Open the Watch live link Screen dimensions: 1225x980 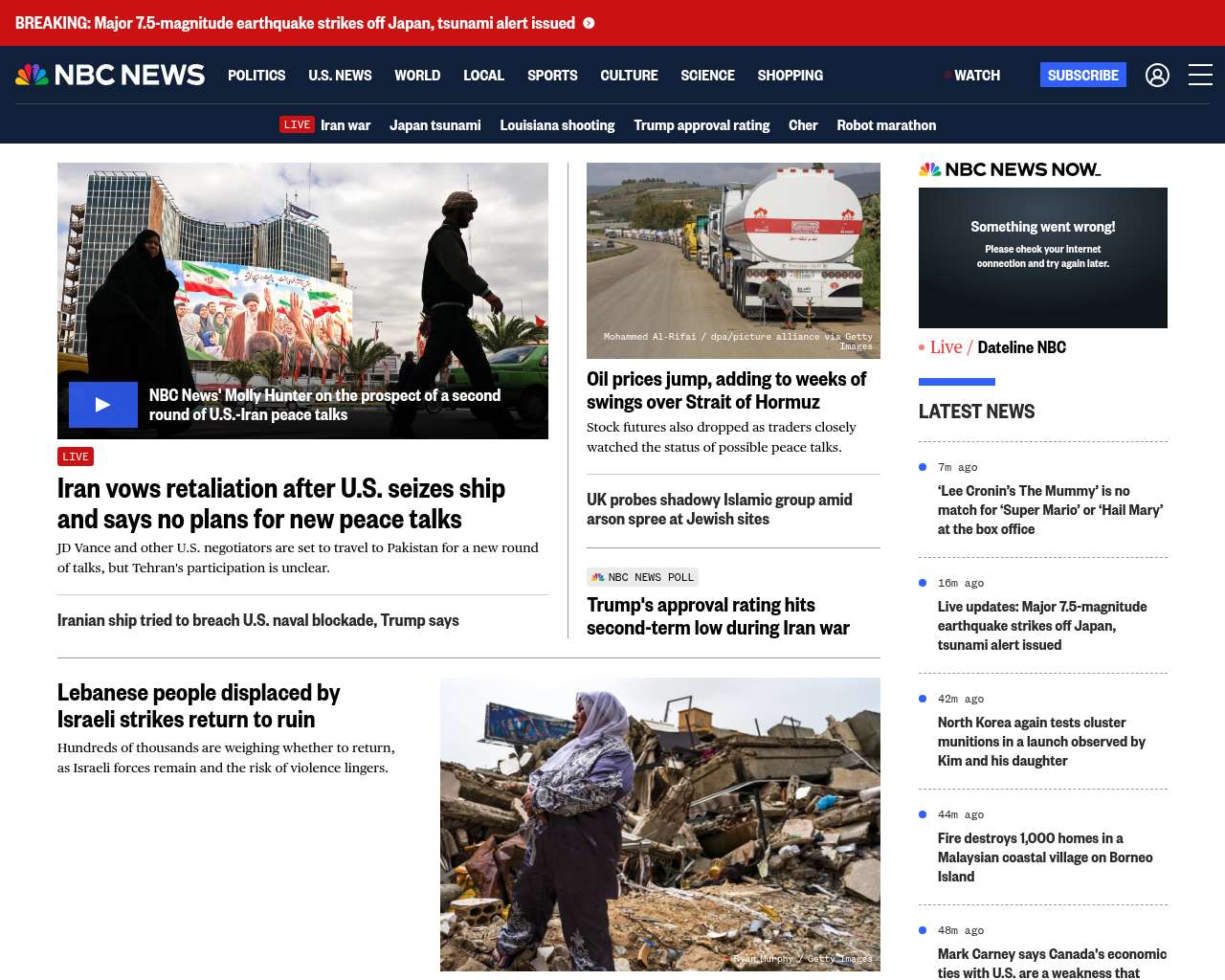972,75
